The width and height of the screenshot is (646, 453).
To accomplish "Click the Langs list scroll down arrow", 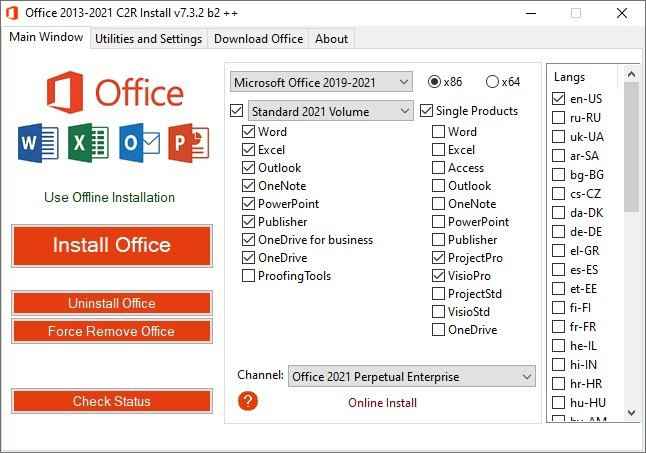I will pyautogui.click(x=632, y=411).
